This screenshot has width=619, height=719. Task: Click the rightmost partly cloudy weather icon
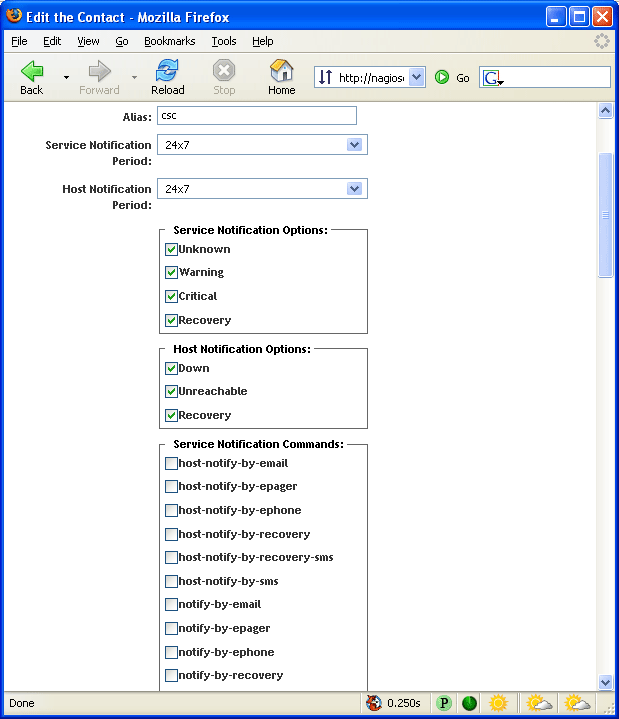(577, 702)
